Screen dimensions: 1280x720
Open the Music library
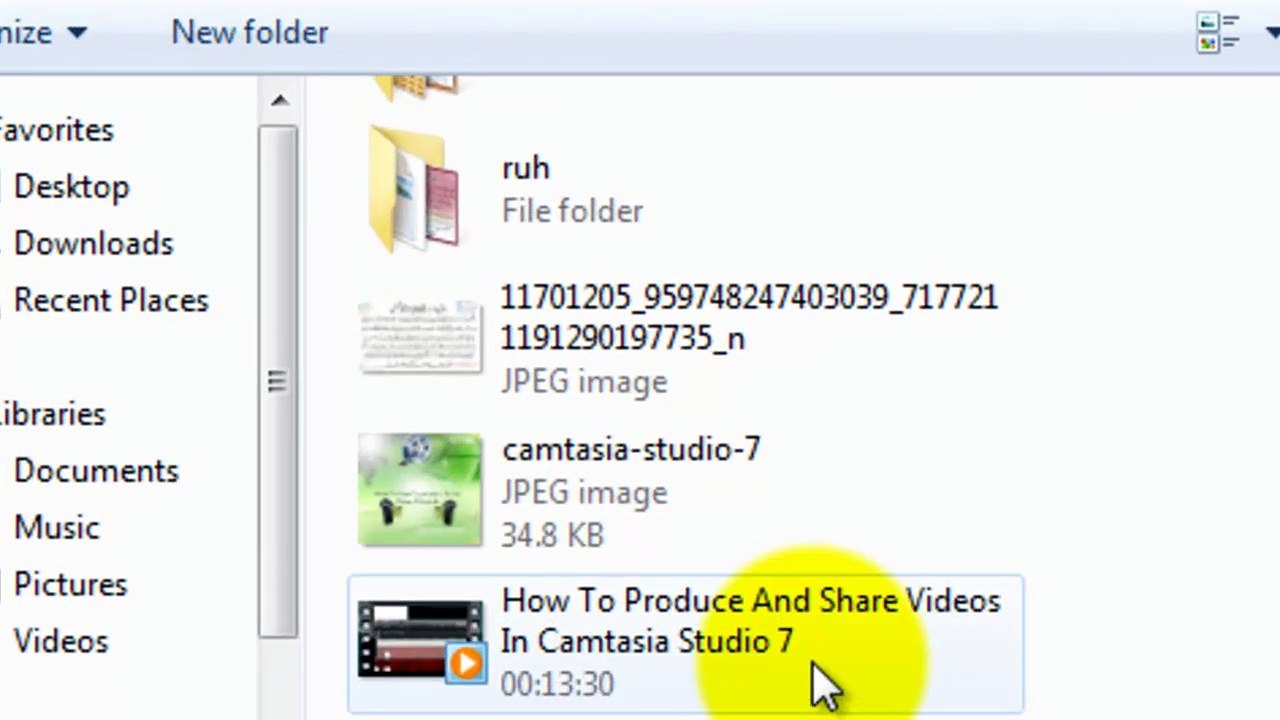point(56,528)
